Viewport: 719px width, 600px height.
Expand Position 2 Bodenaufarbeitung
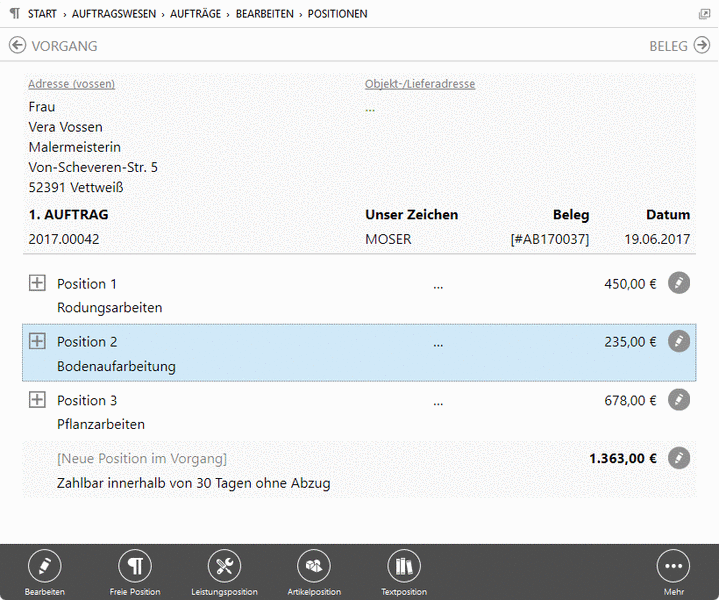37,341
